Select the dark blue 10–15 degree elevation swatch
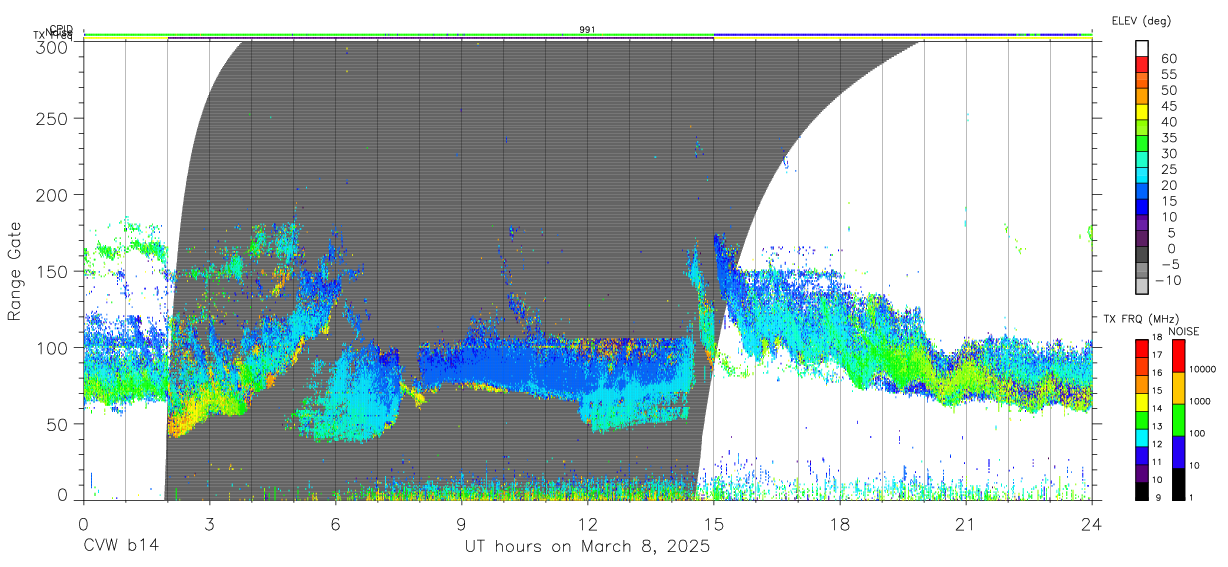Image resolution: width=1228 pixels, height=567 pixels. 1142,208
